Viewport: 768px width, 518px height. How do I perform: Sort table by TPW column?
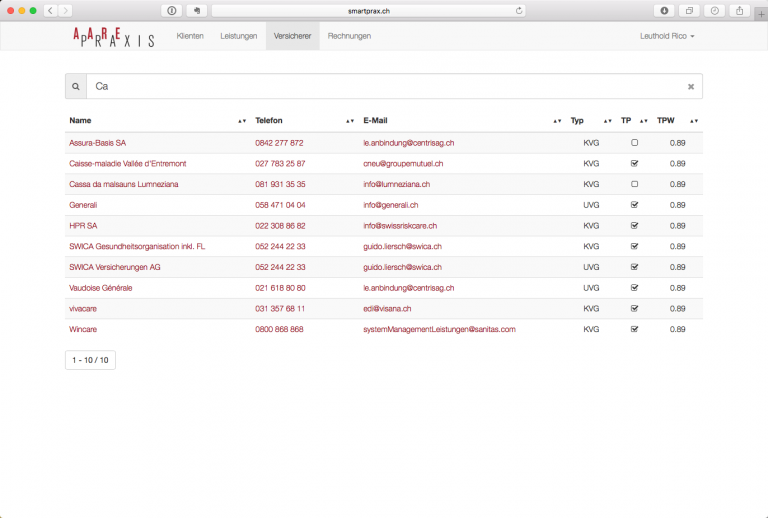pos(694,121)
